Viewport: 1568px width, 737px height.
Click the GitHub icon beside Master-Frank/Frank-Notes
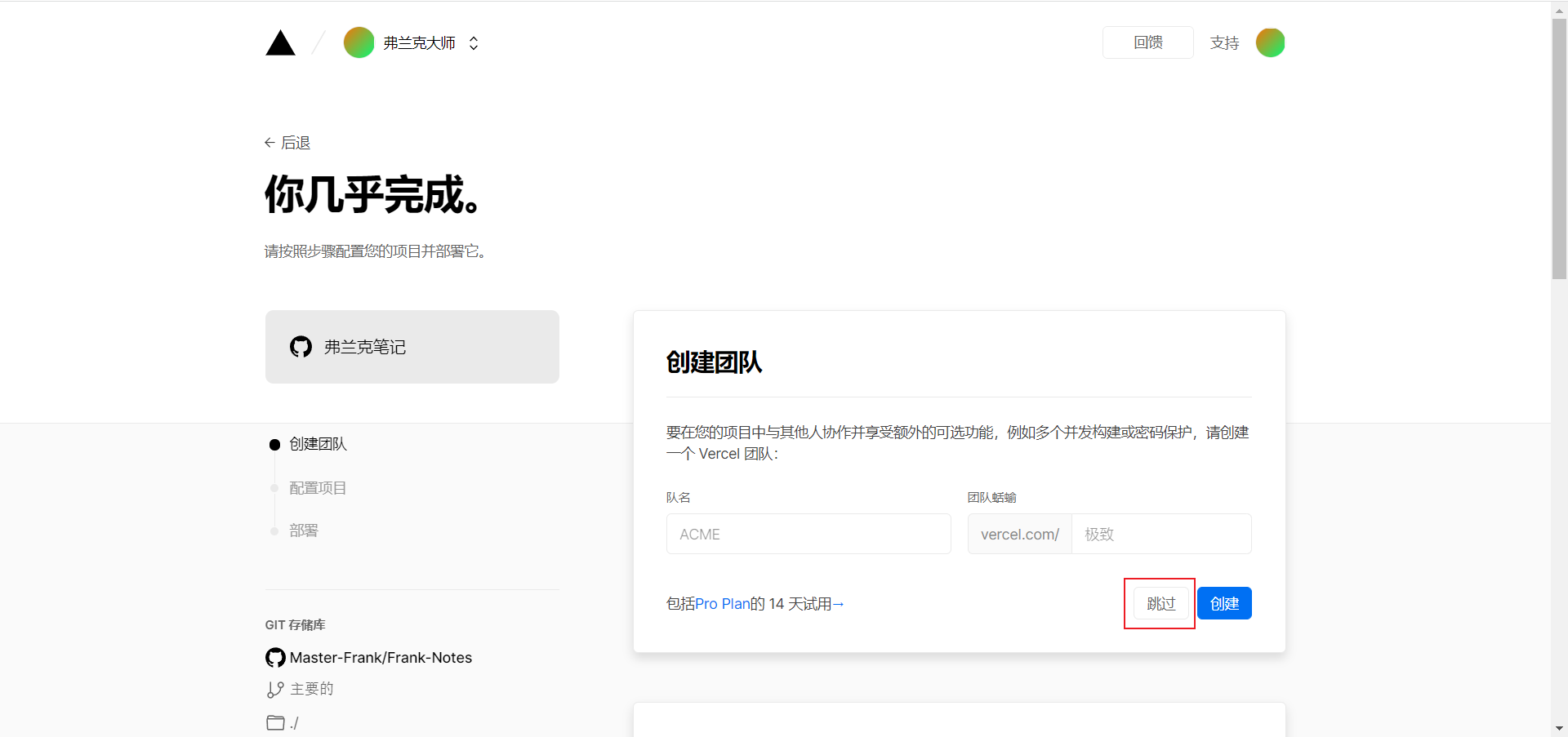coord(275,658)
